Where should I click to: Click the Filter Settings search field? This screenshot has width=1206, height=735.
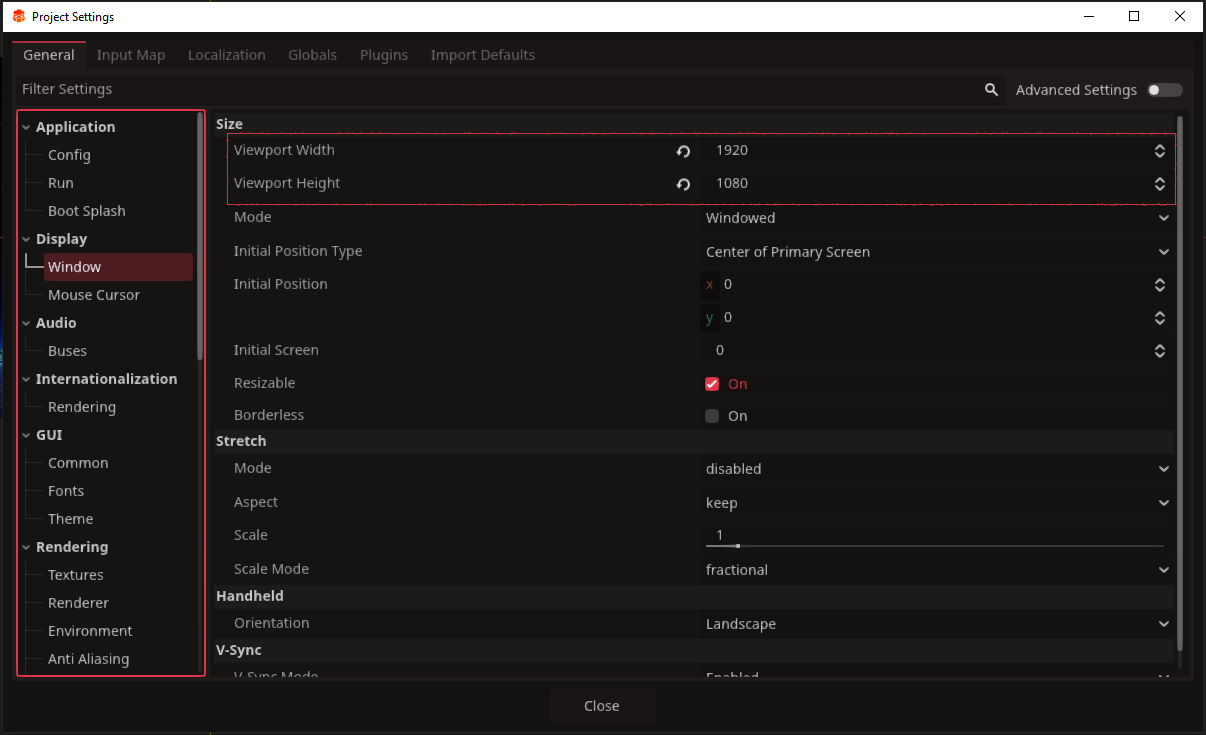point(509,89)
